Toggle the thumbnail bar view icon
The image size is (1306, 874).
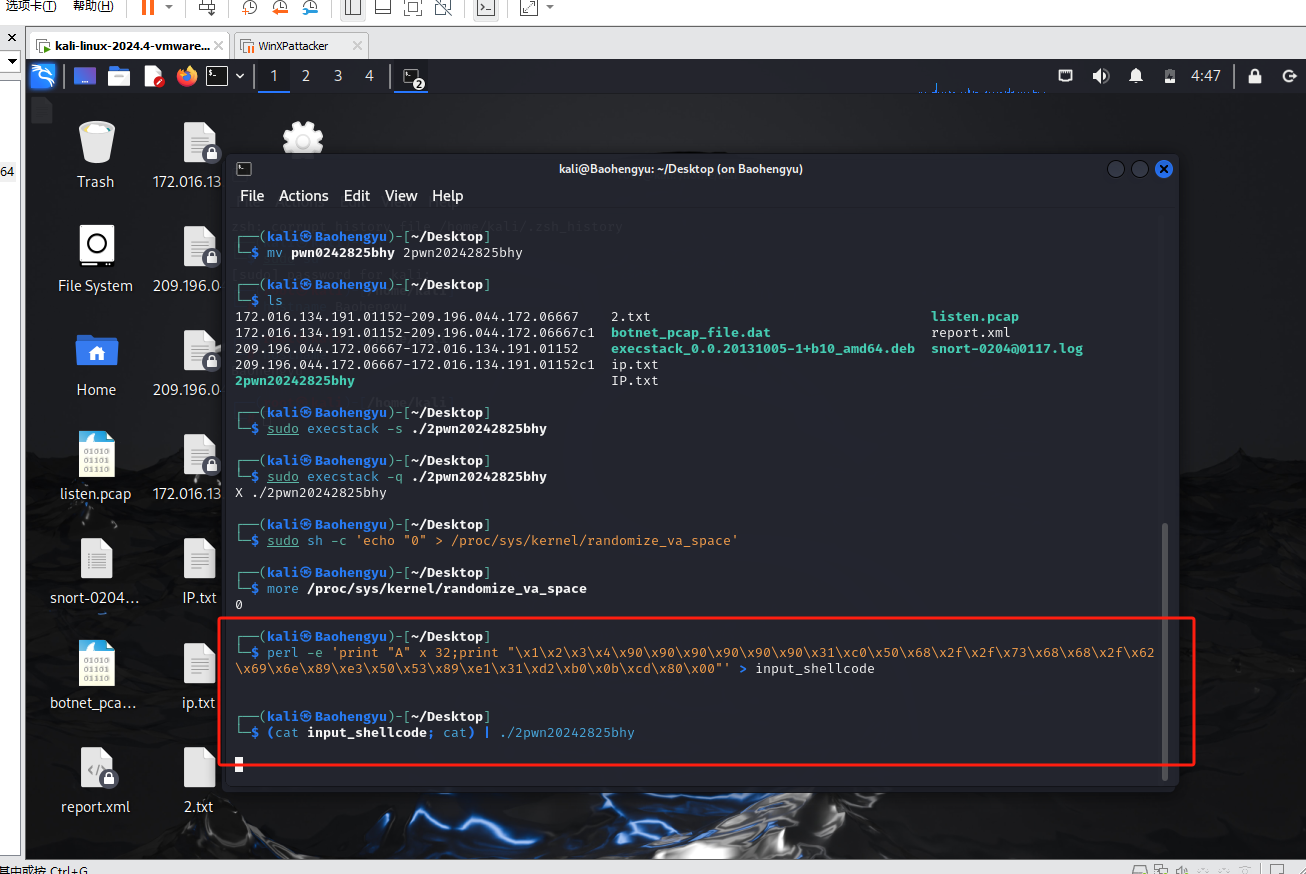tap(383, 8)
